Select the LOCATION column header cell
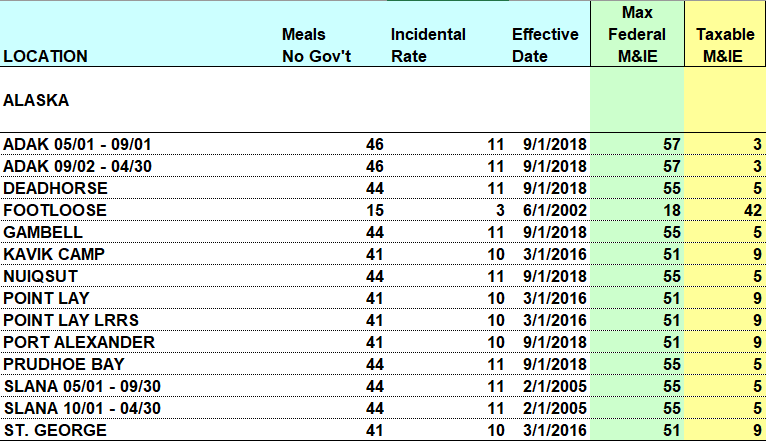The image size is (766, 442). 140,34
